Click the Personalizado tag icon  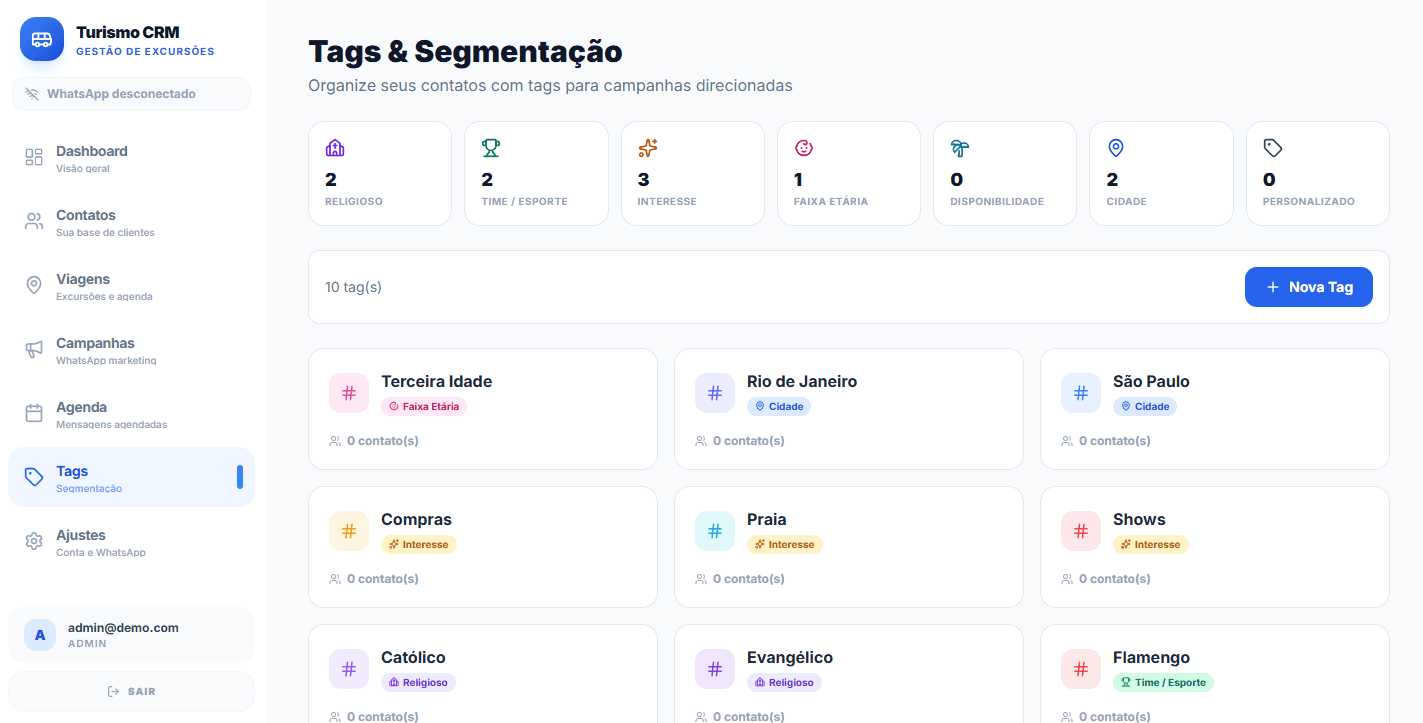pos(1271,147)
